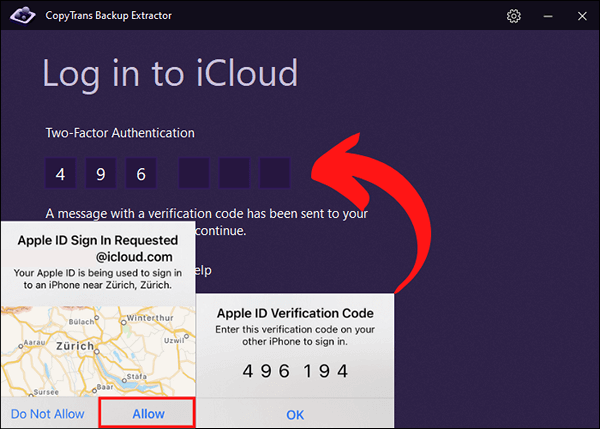The width and height of the screenshot is (600, 429).
Task: Select the first code box containing 4
Action: (60, 173)
